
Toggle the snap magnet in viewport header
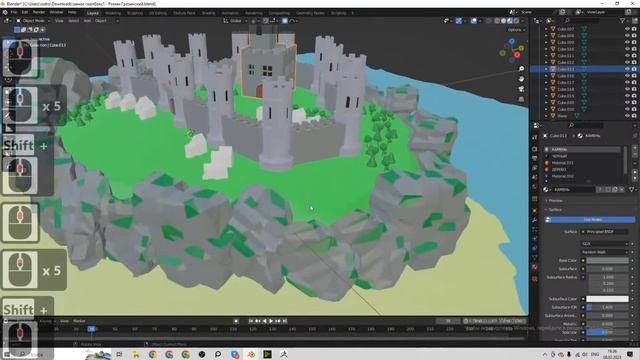266,21
